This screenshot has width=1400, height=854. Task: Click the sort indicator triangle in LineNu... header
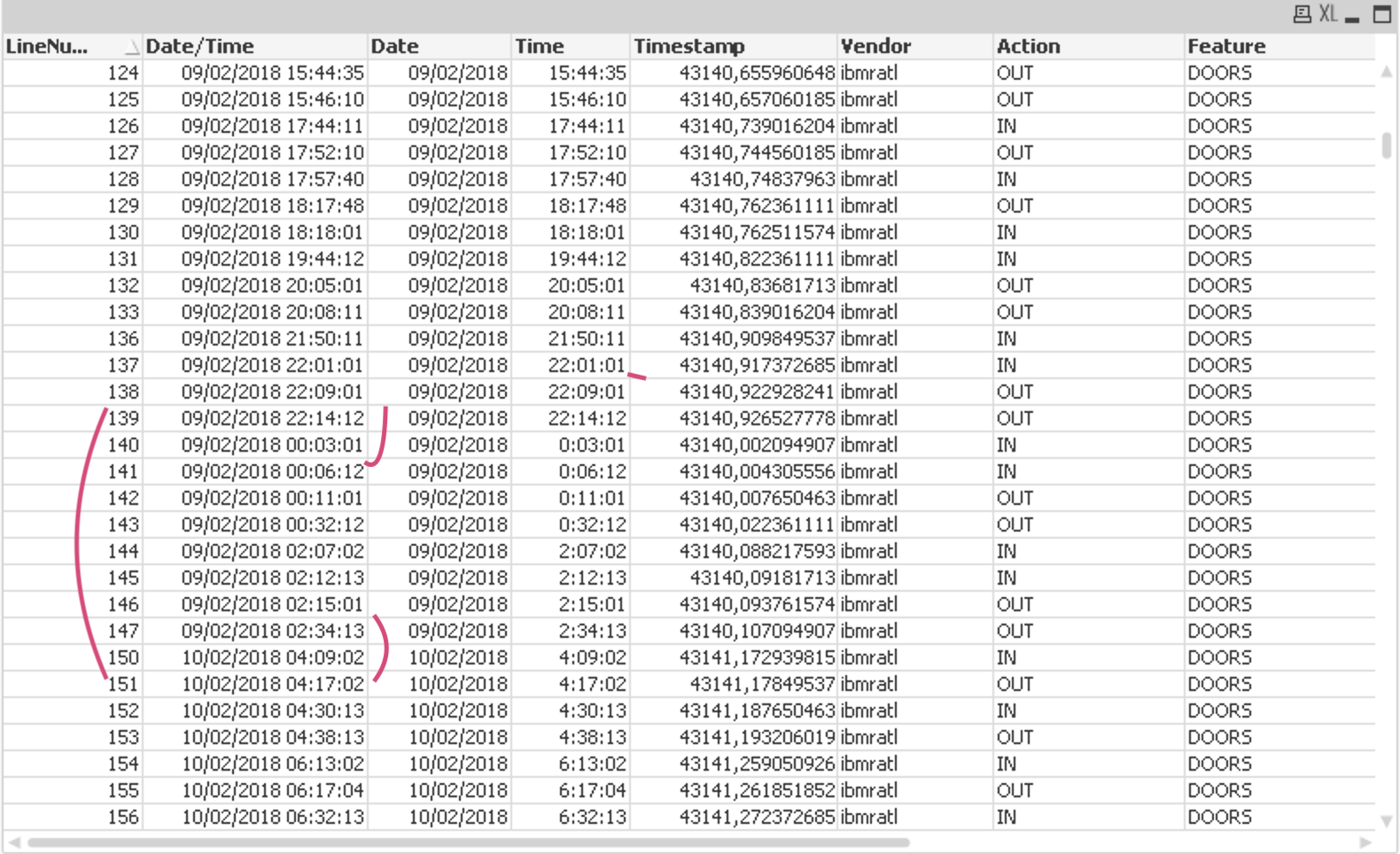point(132,48)
